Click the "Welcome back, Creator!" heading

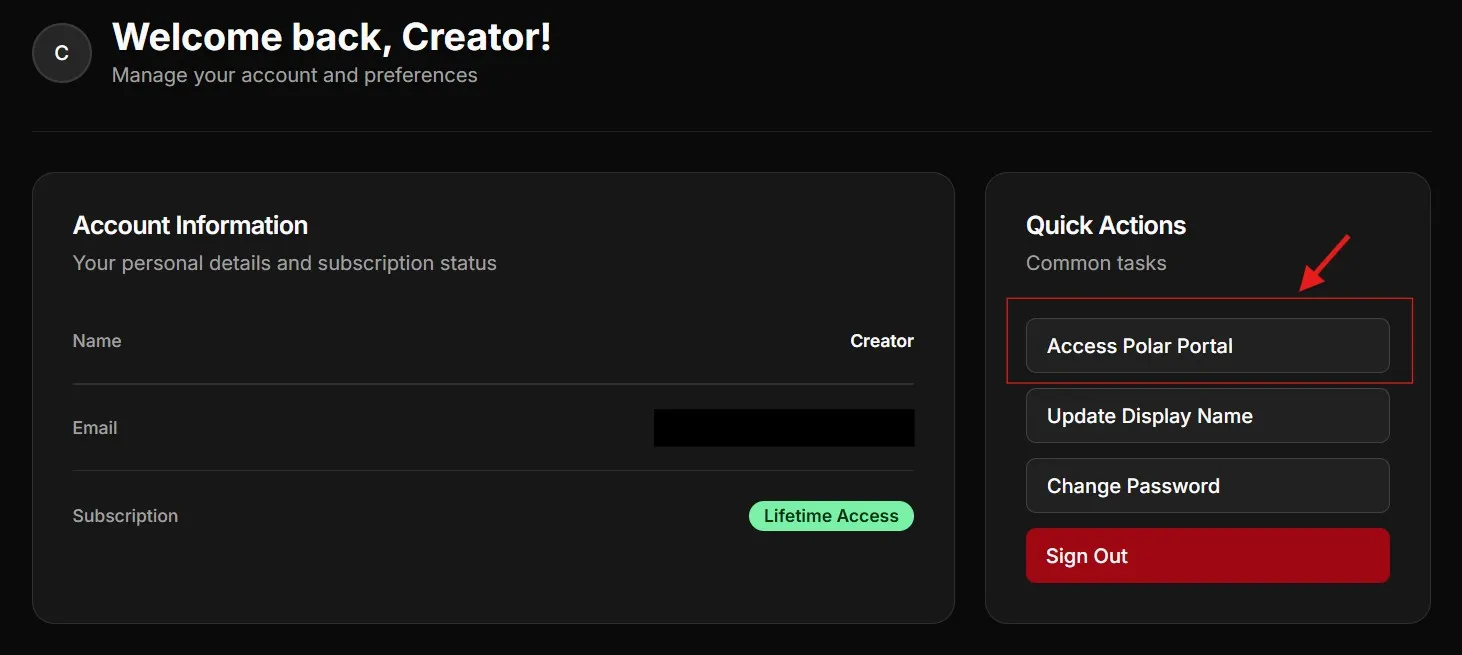(331, 38)
